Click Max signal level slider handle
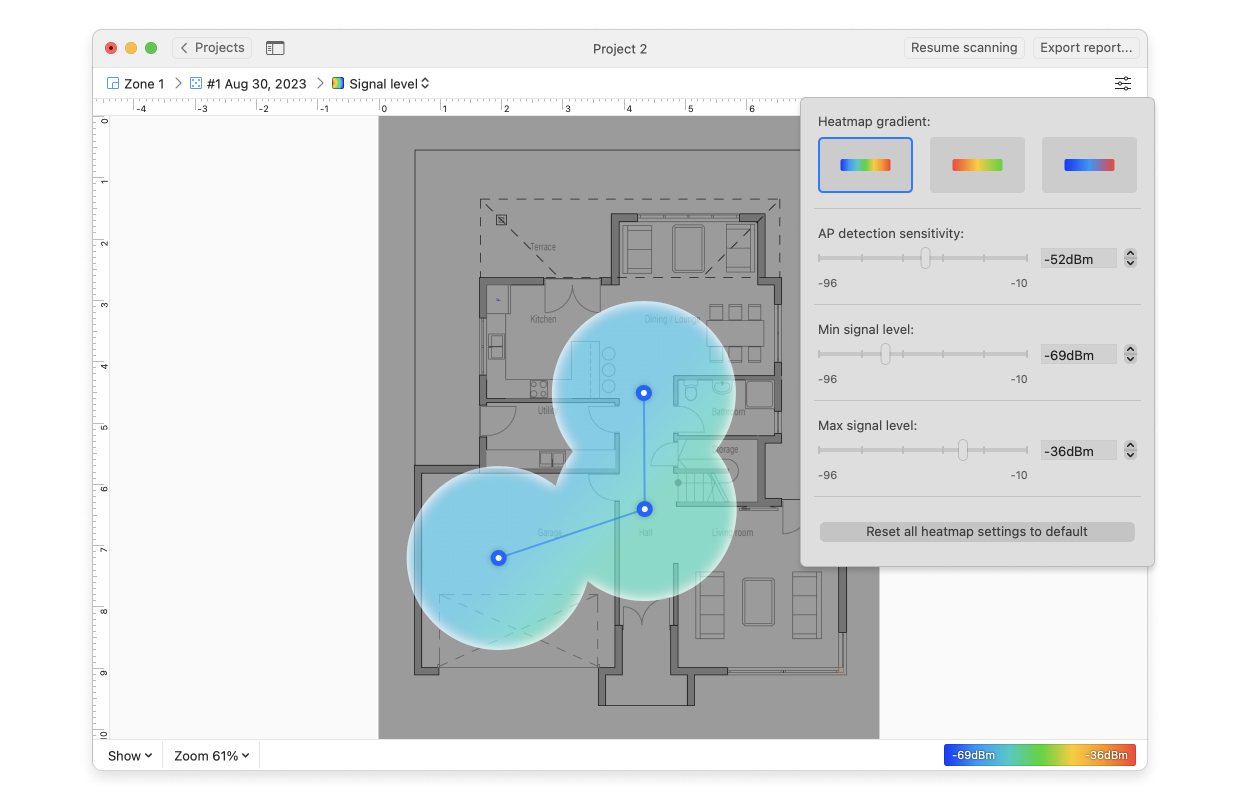This screenshot has width=1240, height=800. pos(963,450)
